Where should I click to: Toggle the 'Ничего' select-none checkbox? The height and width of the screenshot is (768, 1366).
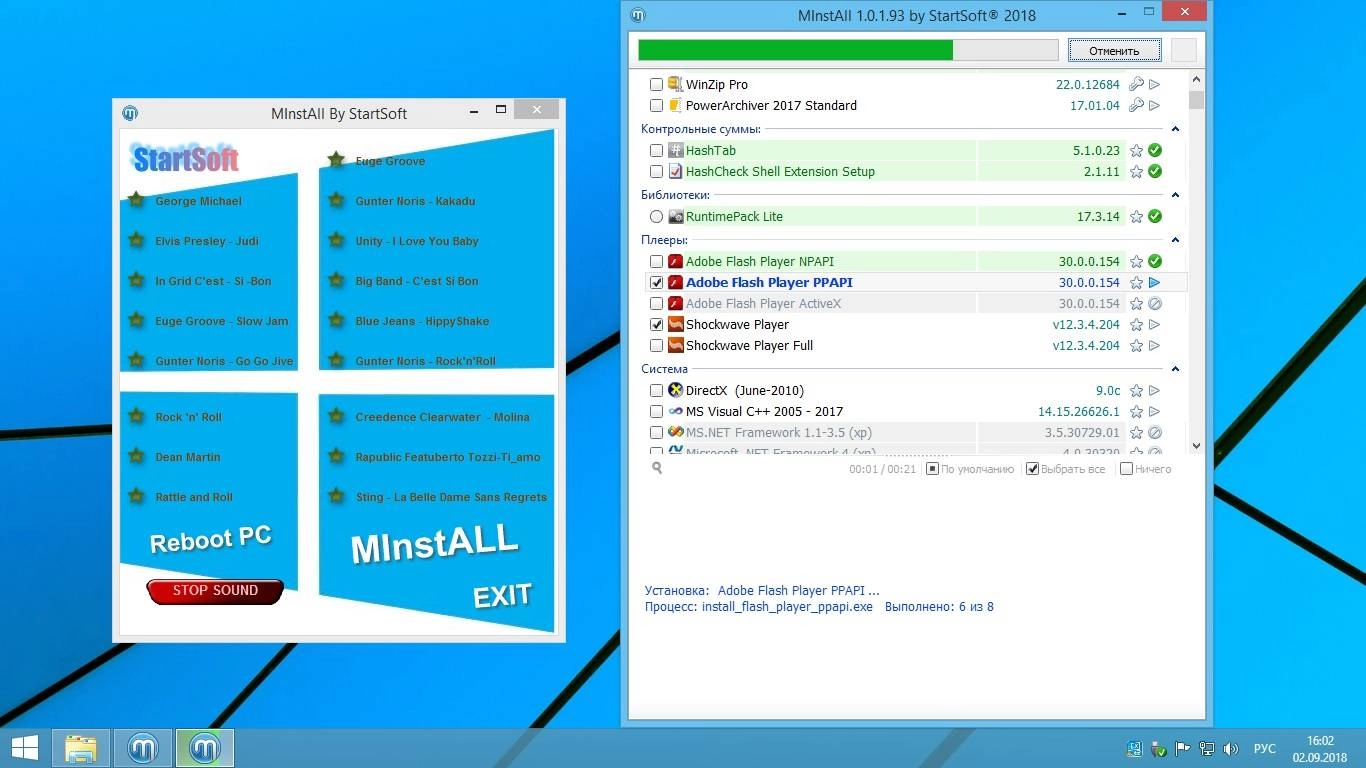pos(1126,469)
